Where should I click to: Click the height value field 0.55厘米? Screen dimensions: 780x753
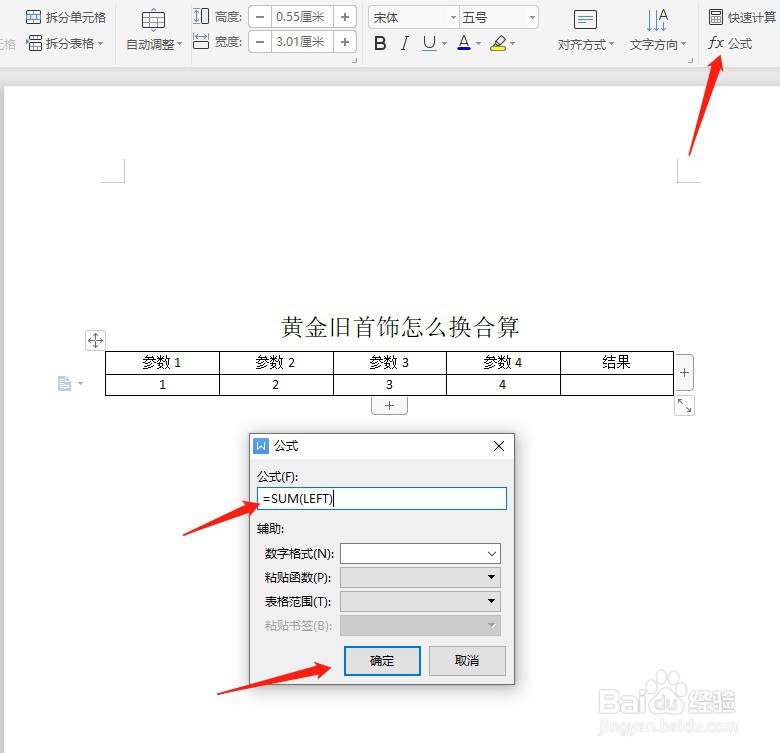pyautogui.click(x=302, y=17)
